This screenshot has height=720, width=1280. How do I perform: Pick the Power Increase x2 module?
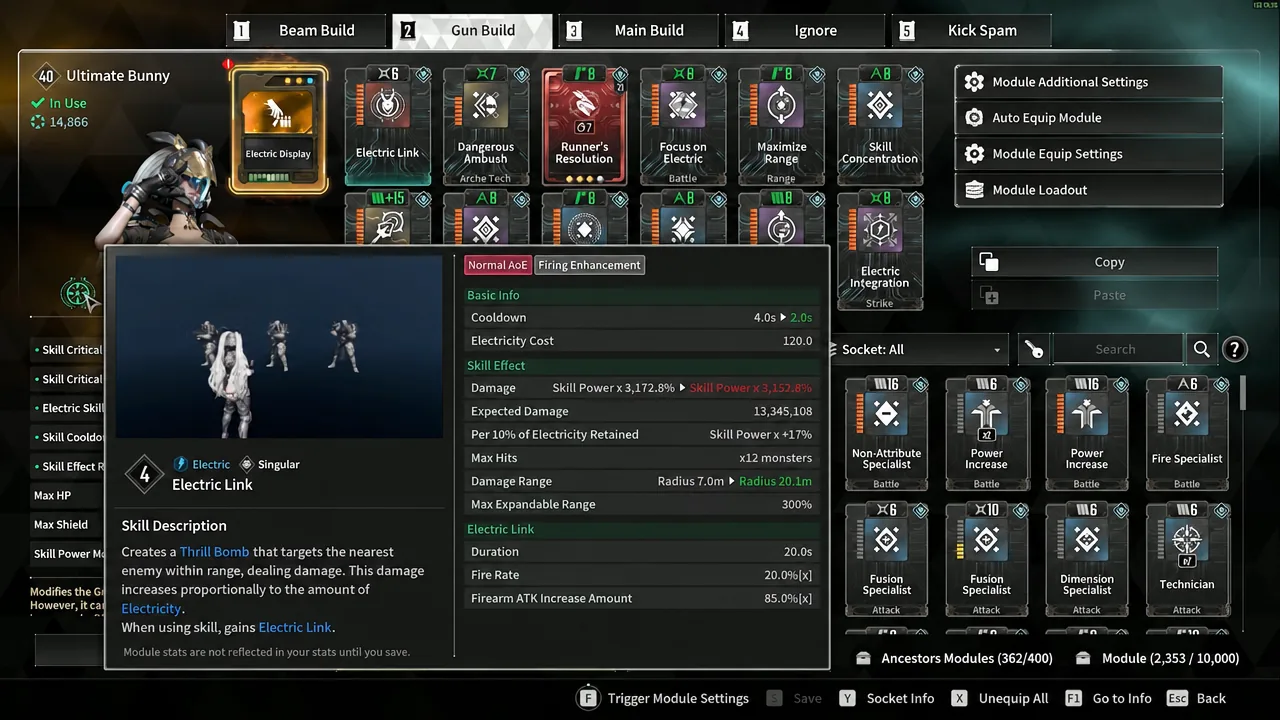click(986, 434)
